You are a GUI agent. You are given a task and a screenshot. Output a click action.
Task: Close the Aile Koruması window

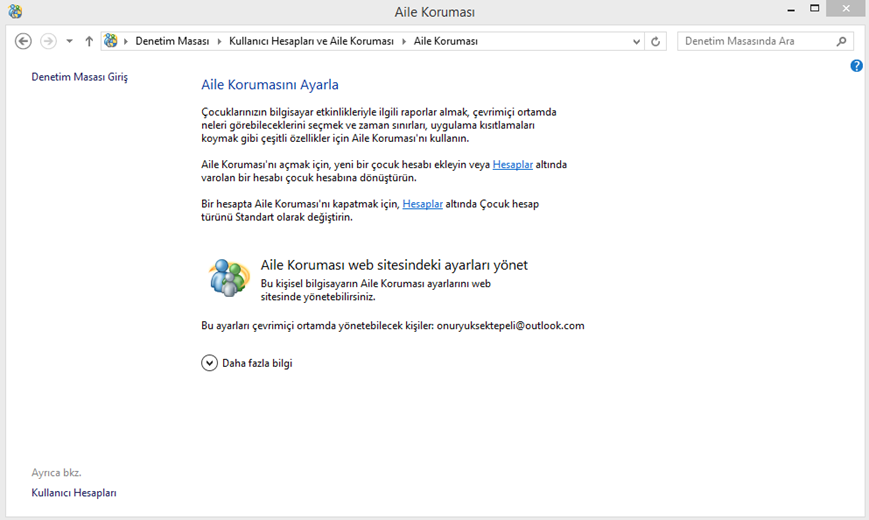845,8
